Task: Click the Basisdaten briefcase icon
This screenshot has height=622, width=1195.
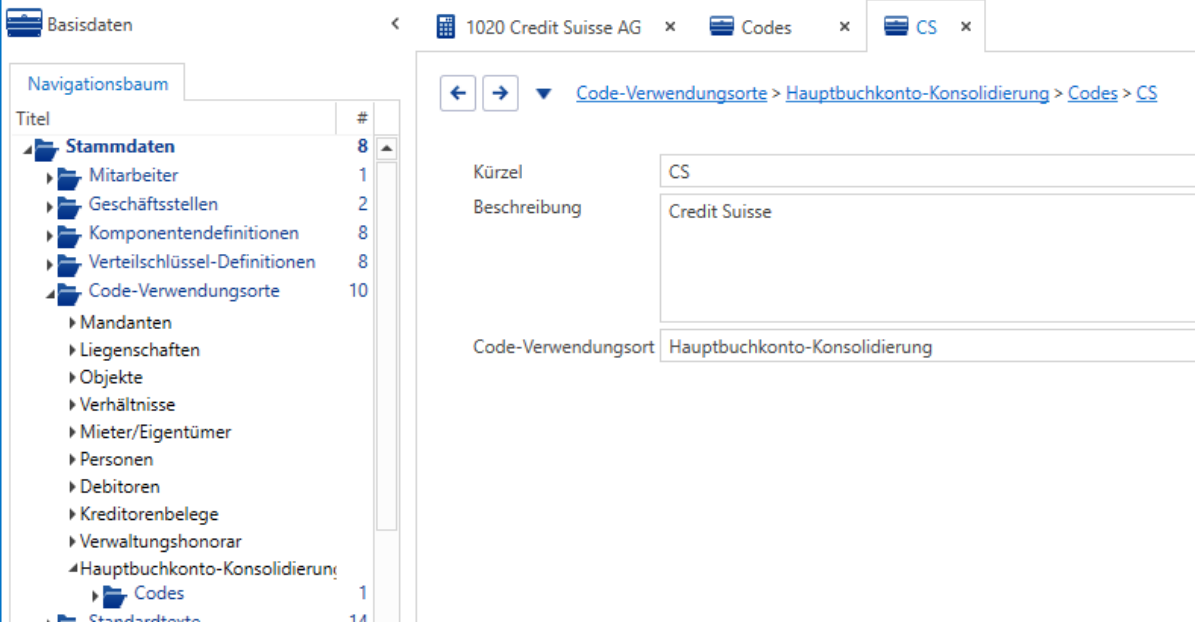Action: click(24, 24)
